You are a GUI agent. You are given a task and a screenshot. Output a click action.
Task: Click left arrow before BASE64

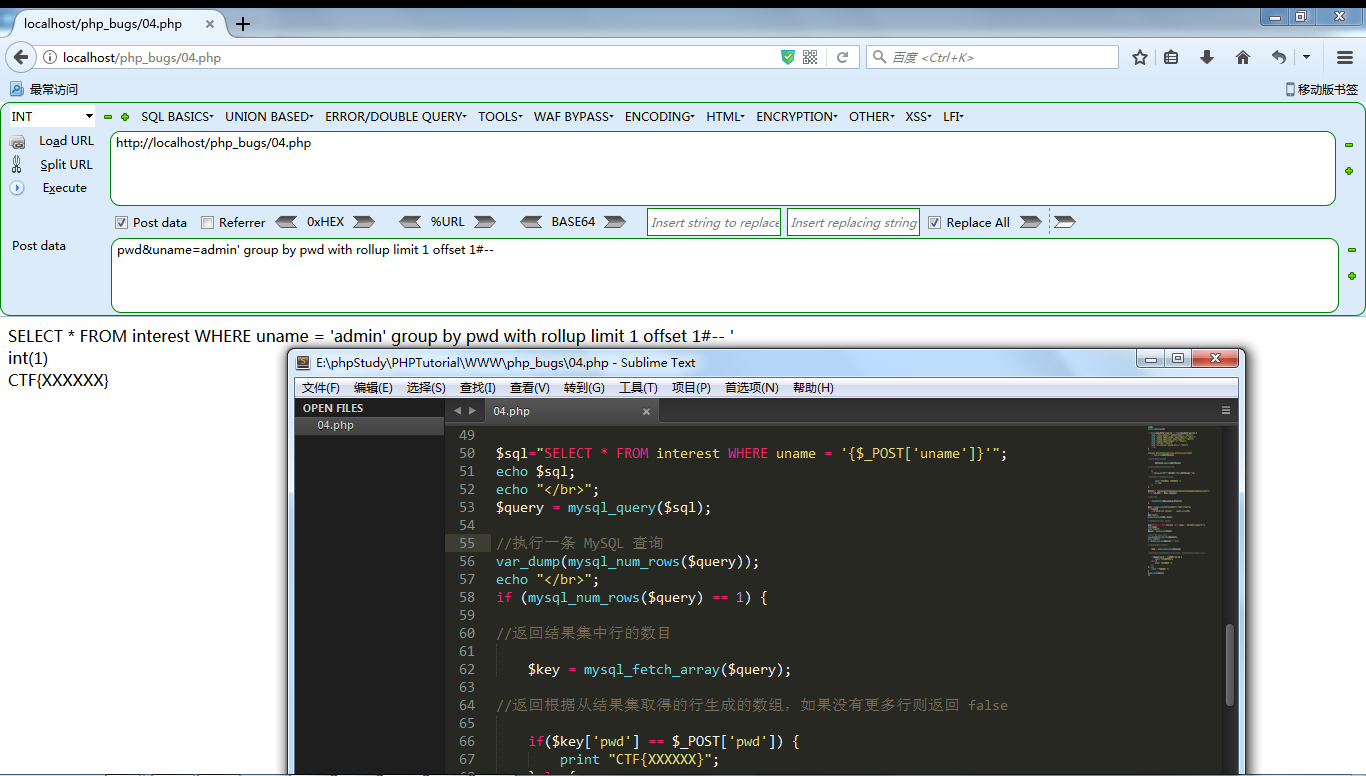point(533,222)
